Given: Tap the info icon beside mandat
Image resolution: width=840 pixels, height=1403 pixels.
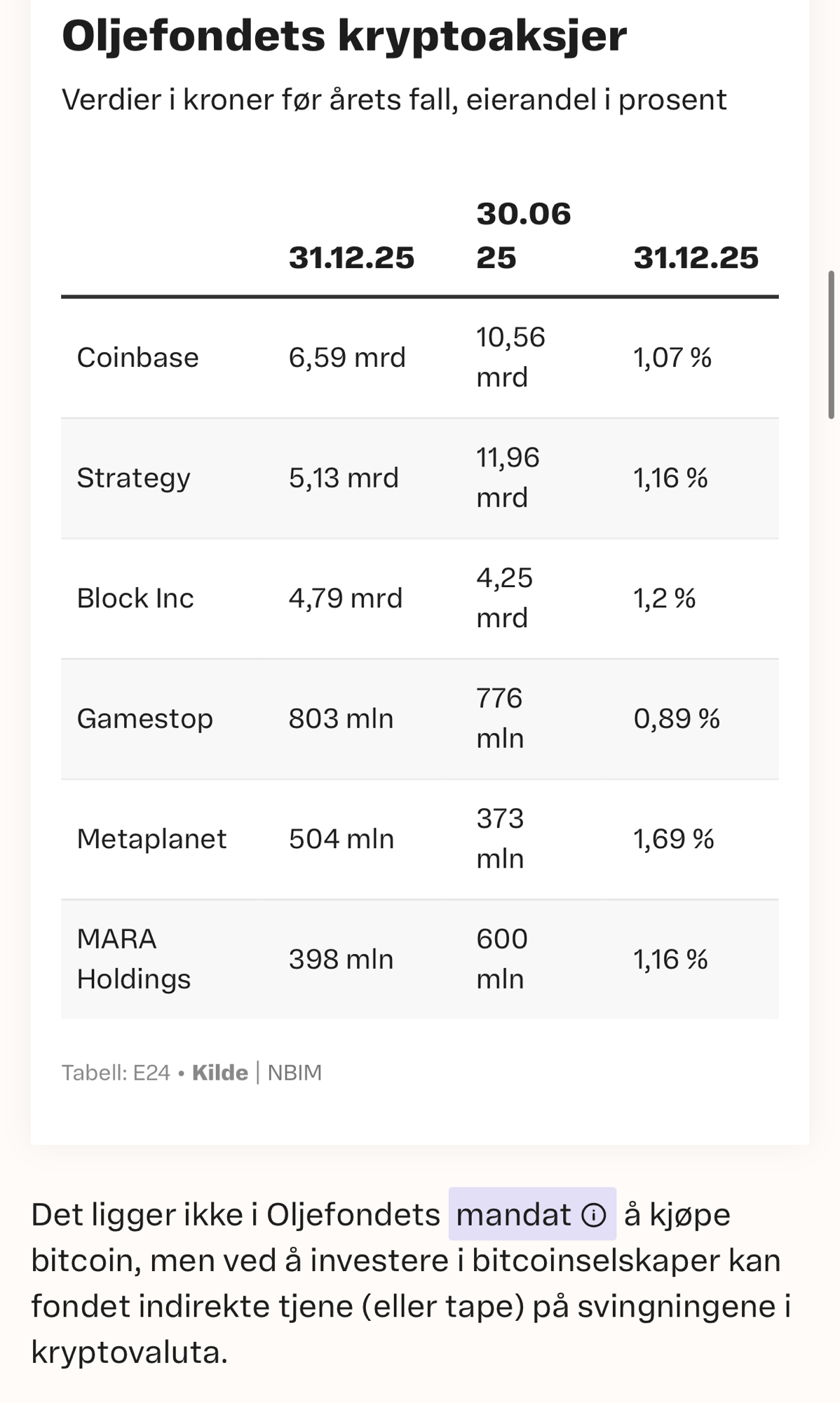Looking at the screenshot, I should tap(594, 1215).
